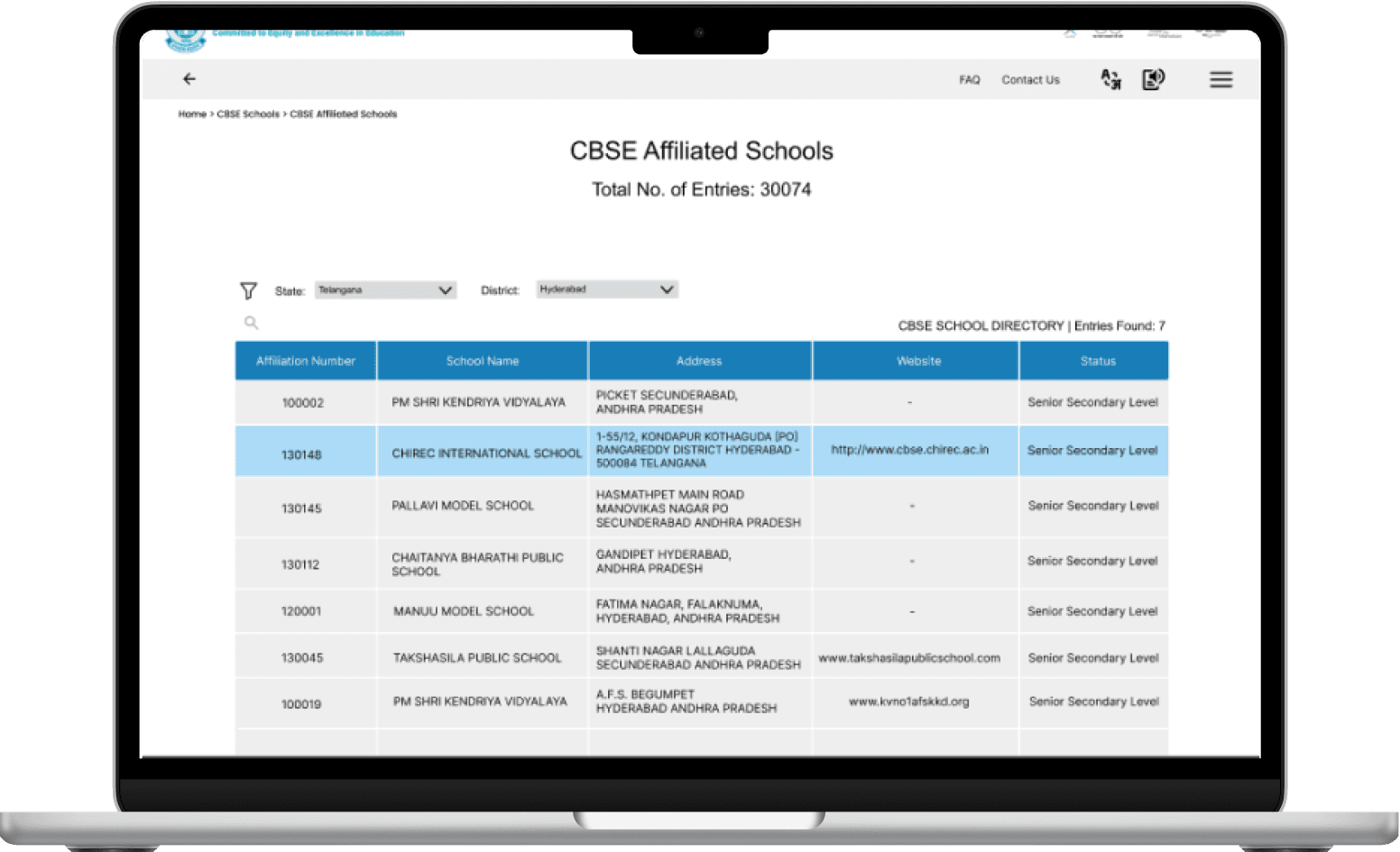
Task: Open www.kvno1afskkd.org website link
Action: 909,701
